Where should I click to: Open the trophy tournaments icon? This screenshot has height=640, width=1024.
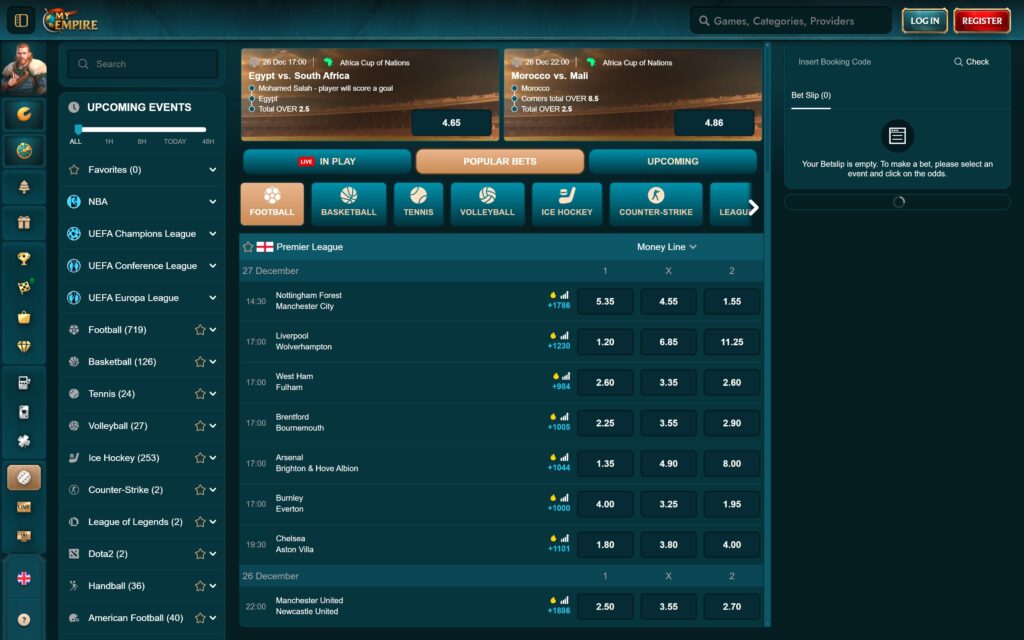[22, 257]
